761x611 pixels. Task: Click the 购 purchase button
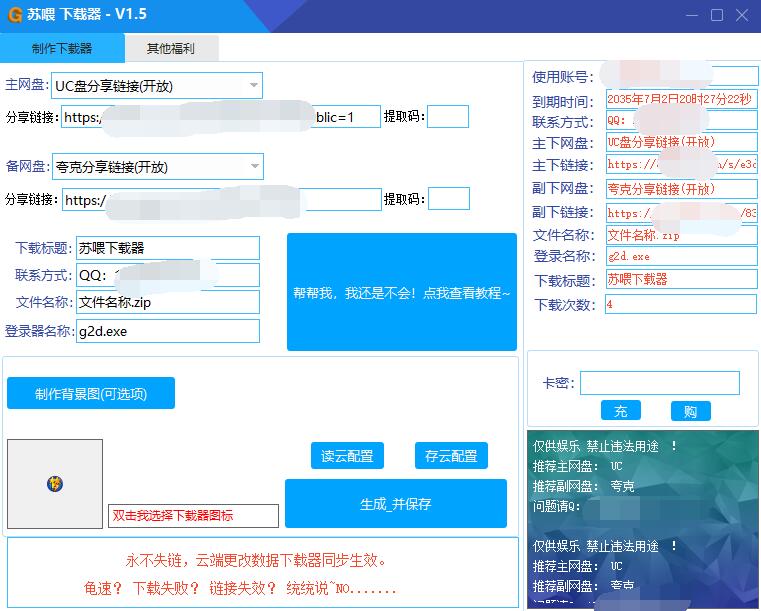(x=690, y=411)
